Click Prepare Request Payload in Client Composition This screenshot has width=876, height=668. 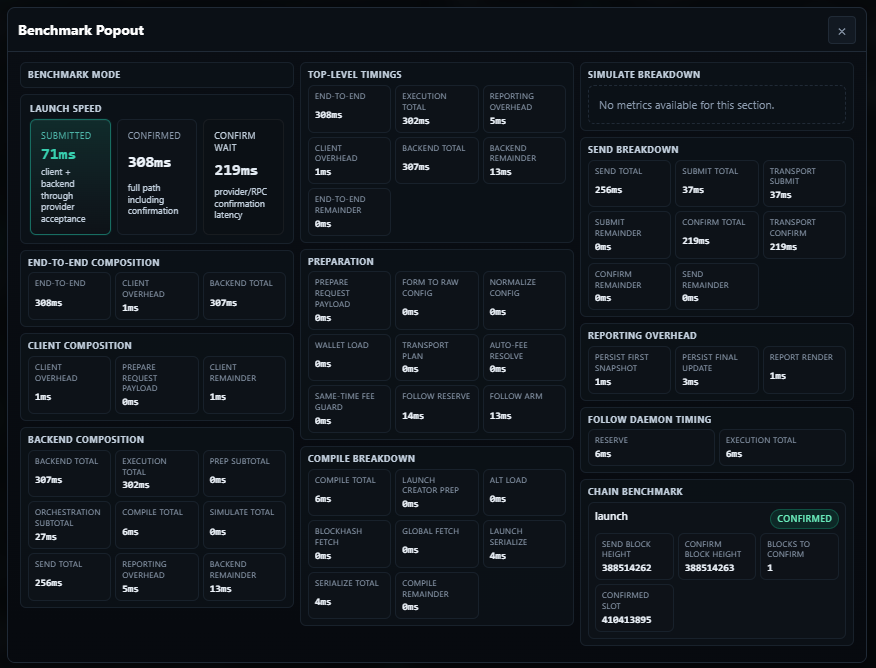[157, 385]
